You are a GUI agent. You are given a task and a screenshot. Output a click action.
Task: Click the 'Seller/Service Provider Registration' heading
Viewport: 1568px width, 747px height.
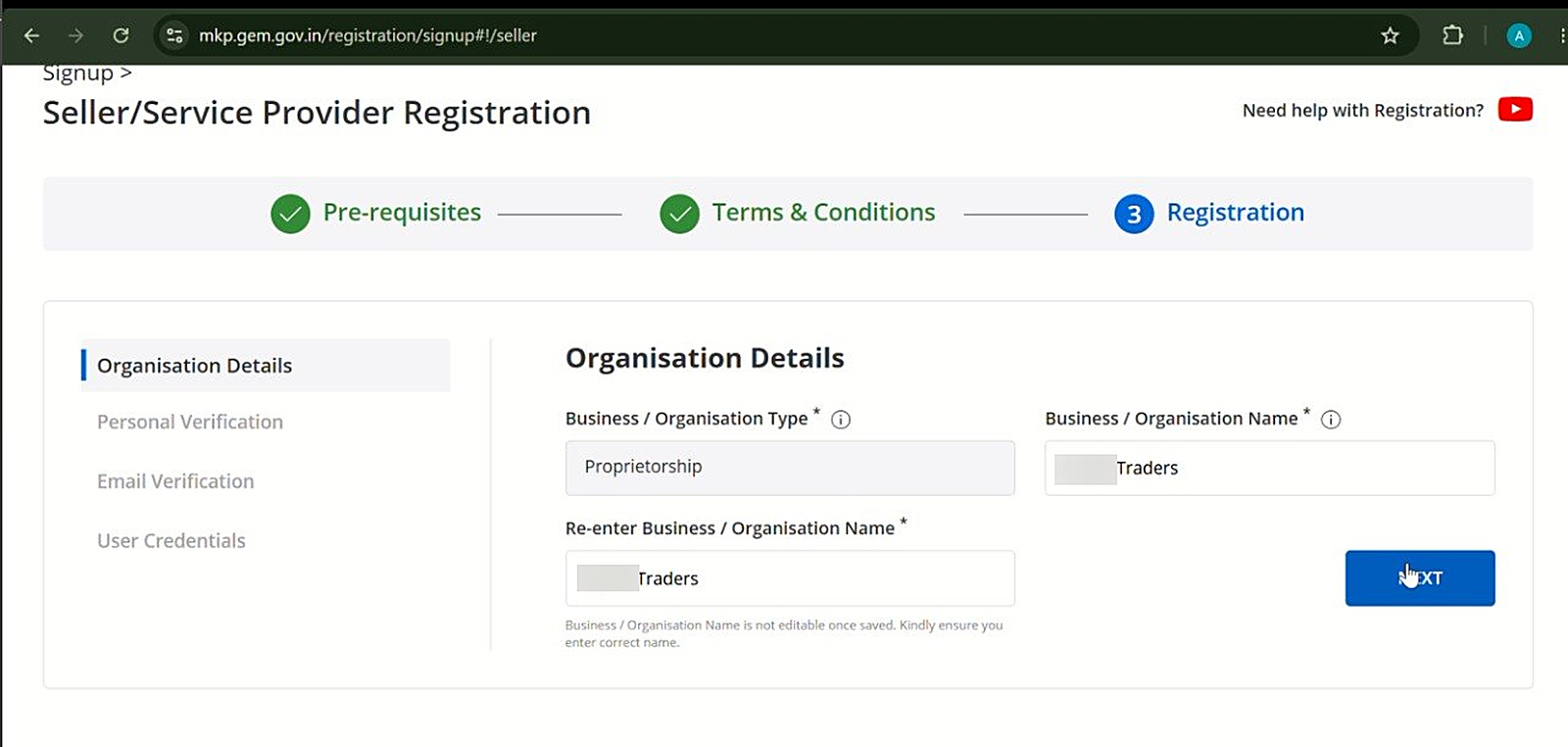pyautogui.click(x=317, y=113)
